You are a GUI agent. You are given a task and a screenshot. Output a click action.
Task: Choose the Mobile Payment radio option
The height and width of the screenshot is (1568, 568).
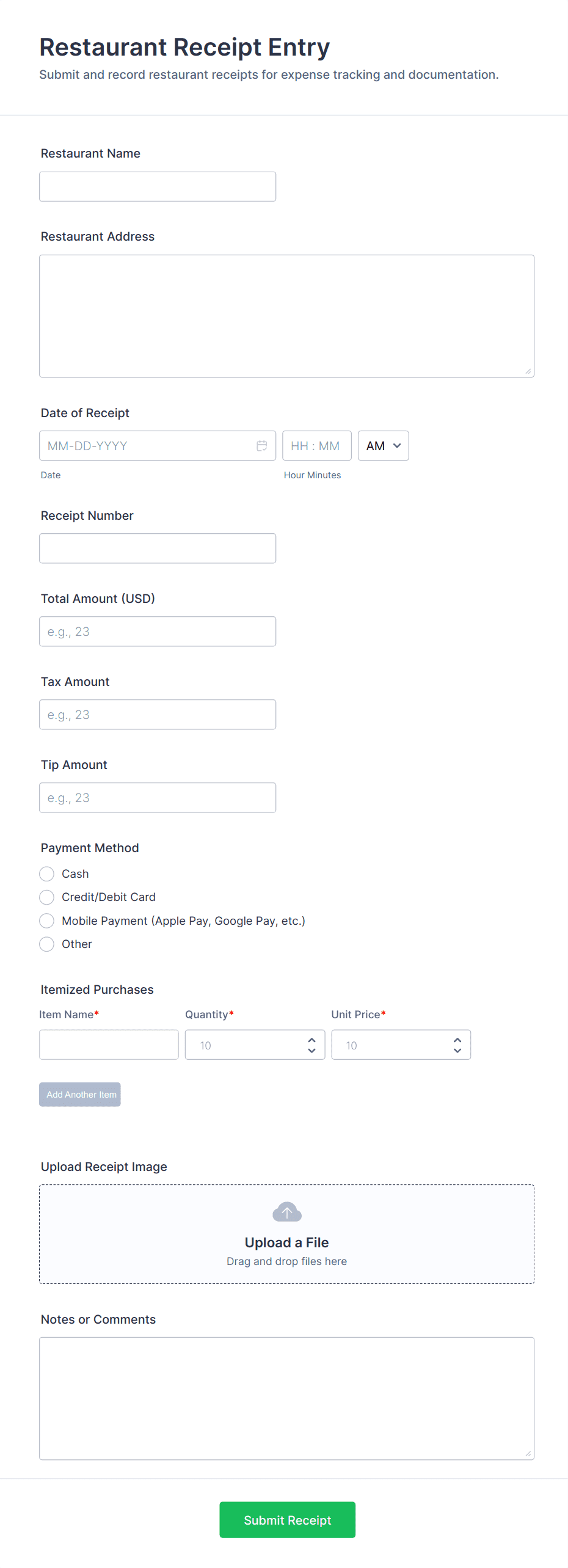pyautogui.click(x=47, y=921)
